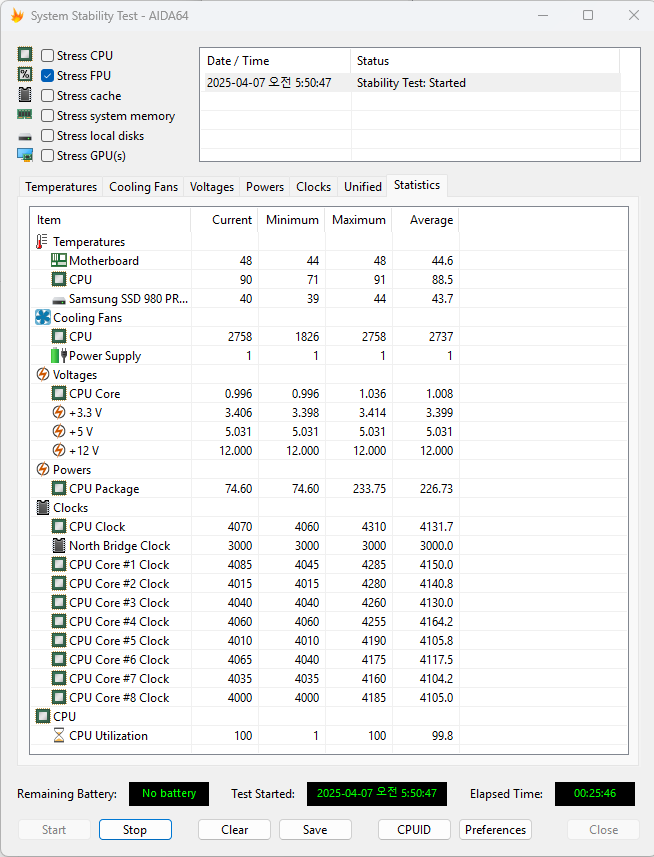Click the Stress cache chip icon
This screenshot has width=654, height=857.
(25, 95)
